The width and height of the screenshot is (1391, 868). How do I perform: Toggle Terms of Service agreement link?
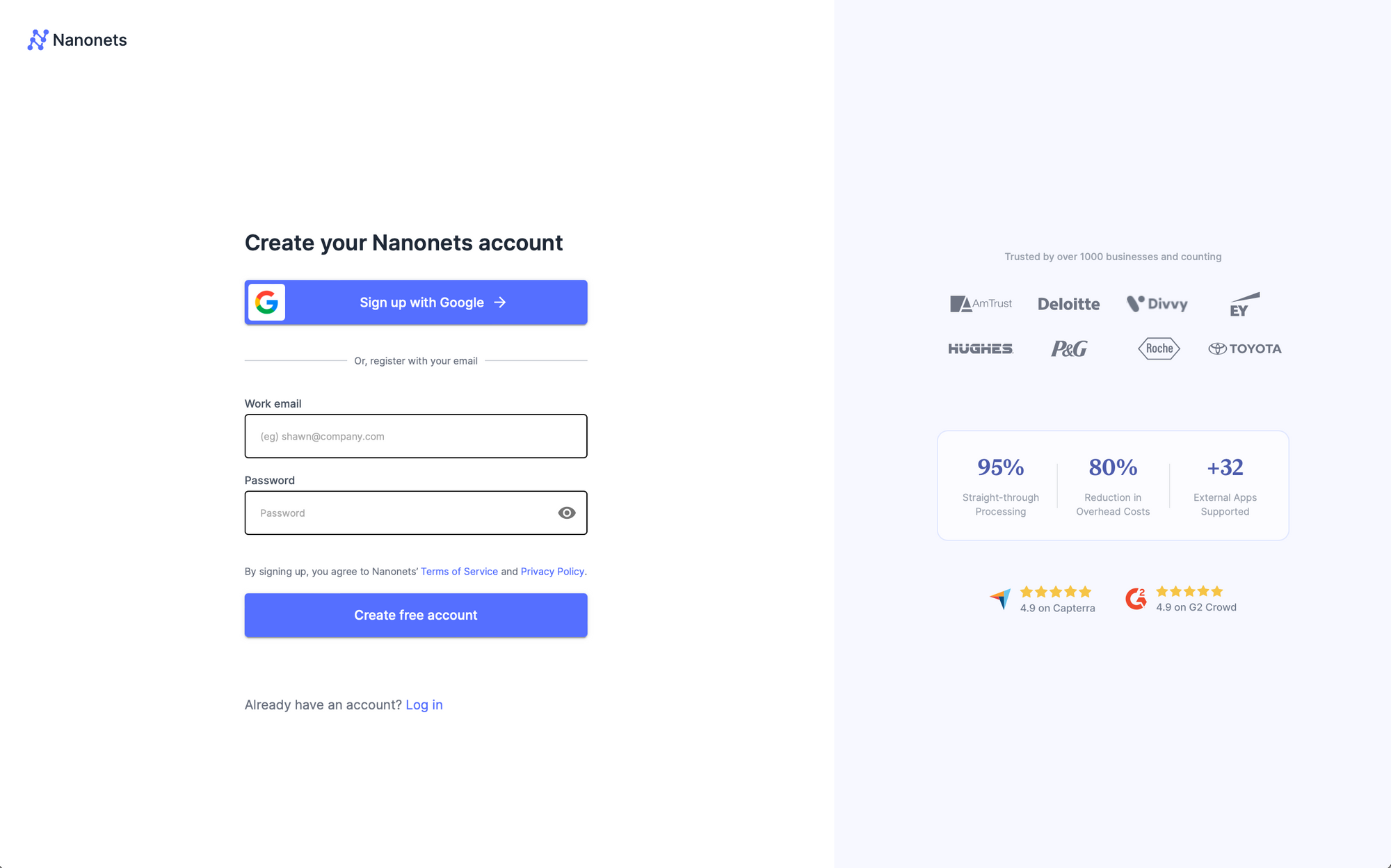(458, 571)
